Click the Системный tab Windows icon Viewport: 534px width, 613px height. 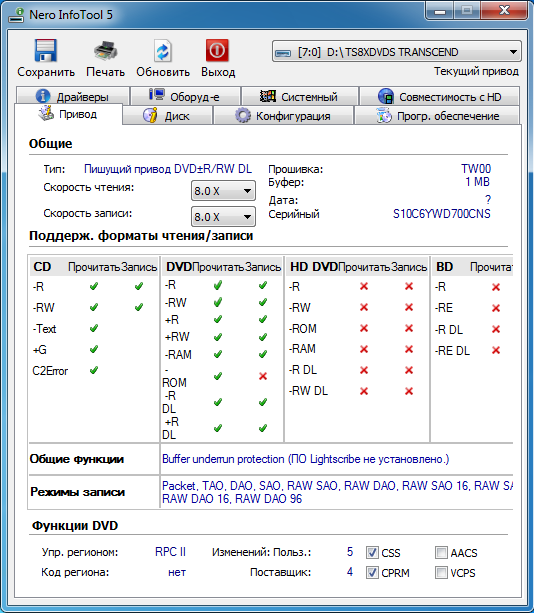click(268, 96)
